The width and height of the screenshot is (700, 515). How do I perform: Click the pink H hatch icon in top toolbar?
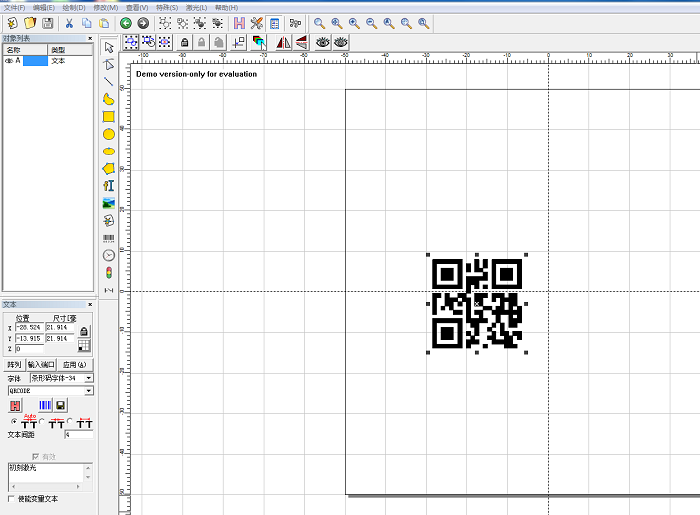(239, 23)
